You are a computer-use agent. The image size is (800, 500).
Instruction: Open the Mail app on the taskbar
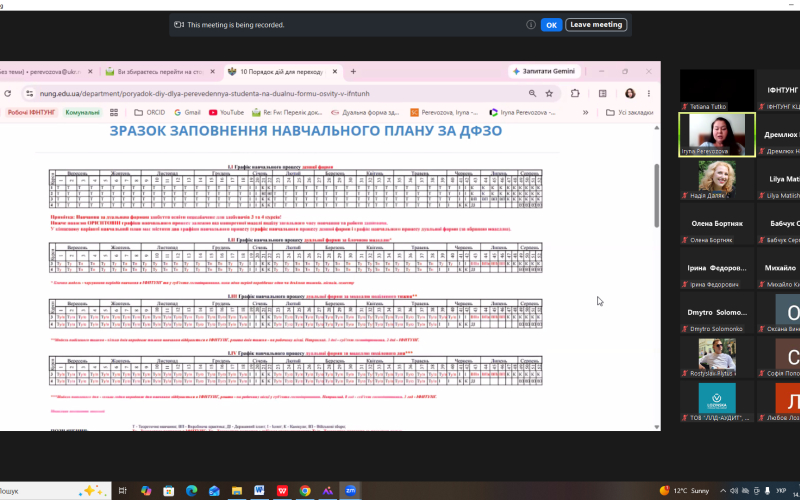pyautogui.click(x=214, y=491)
